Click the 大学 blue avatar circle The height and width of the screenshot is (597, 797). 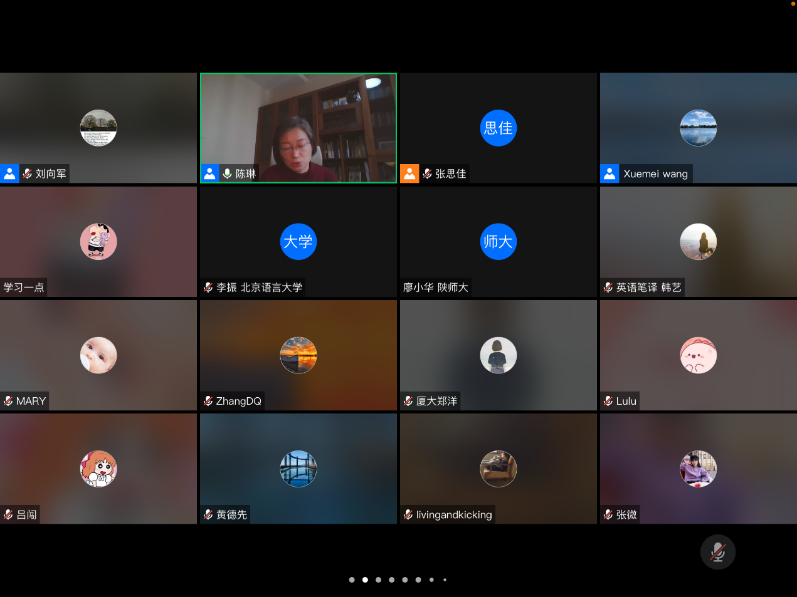298,241
